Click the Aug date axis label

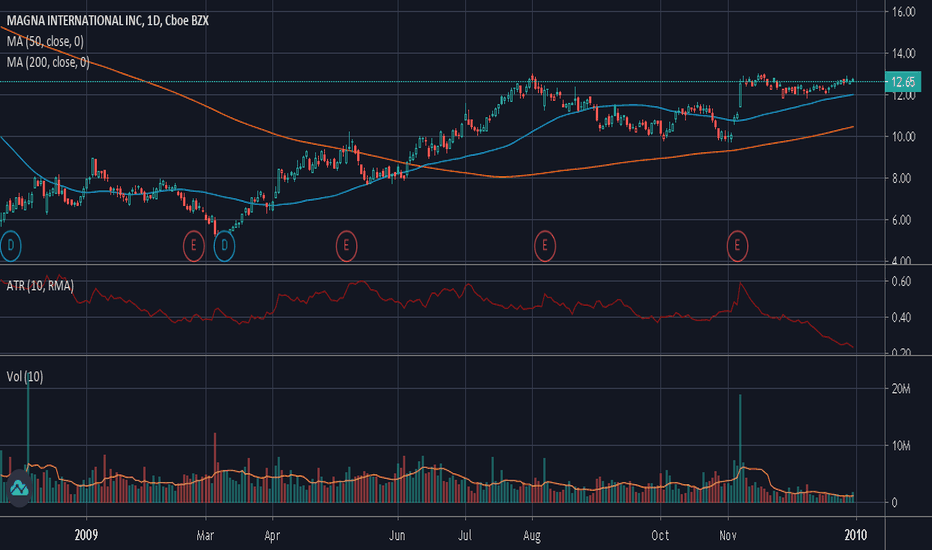tap(532, 536)
